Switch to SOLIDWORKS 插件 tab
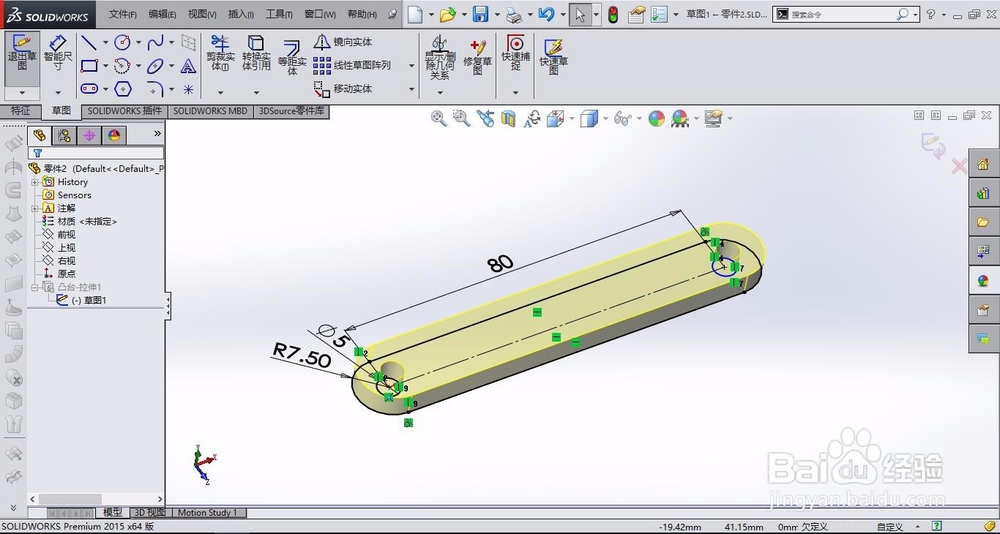Image resolution: width=1000 pixels, height=534 pixels. (124, 111)
